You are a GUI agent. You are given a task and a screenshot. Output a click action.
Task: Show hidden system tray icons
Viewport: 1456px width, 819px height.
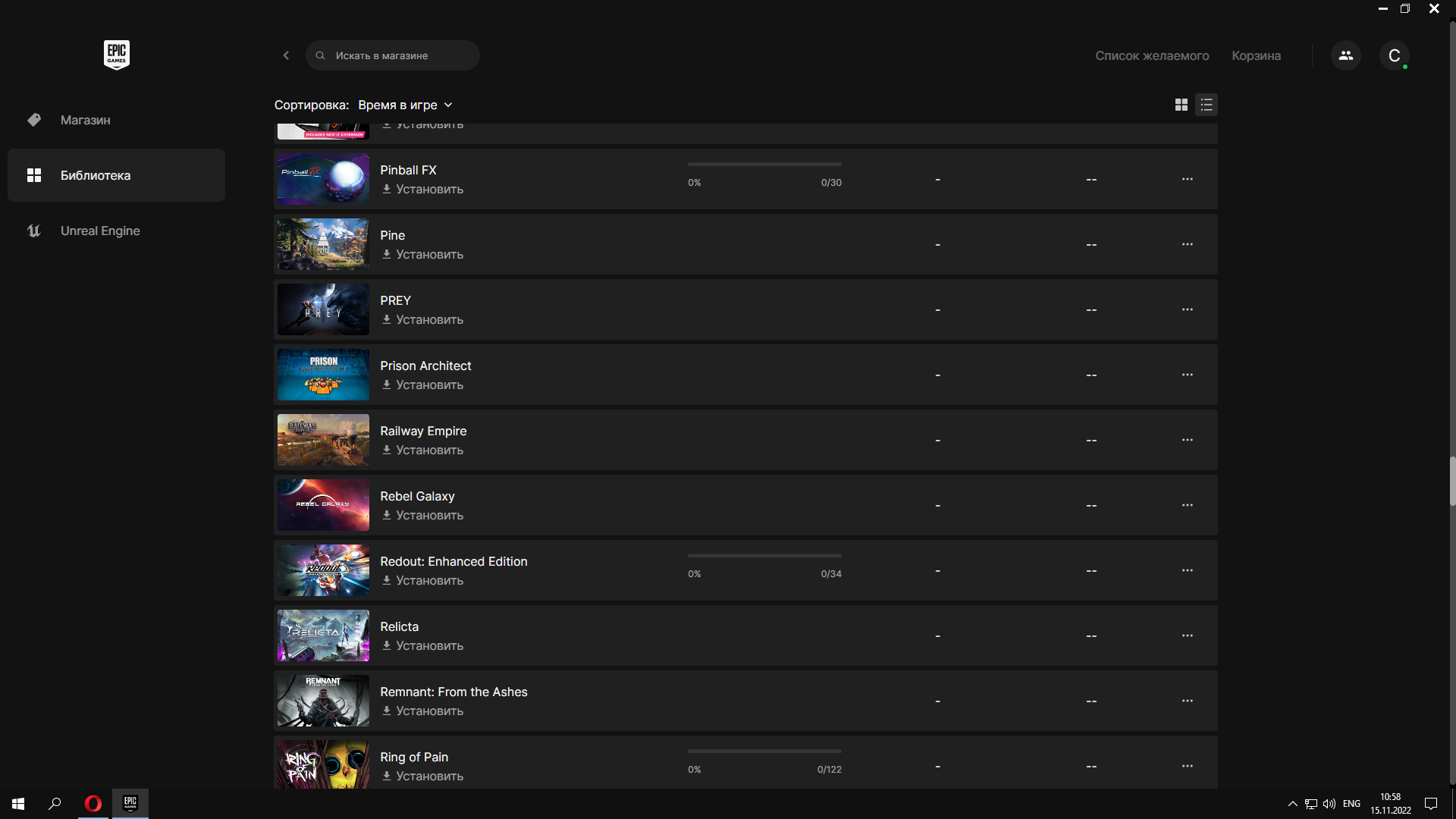click(1292, 804)
